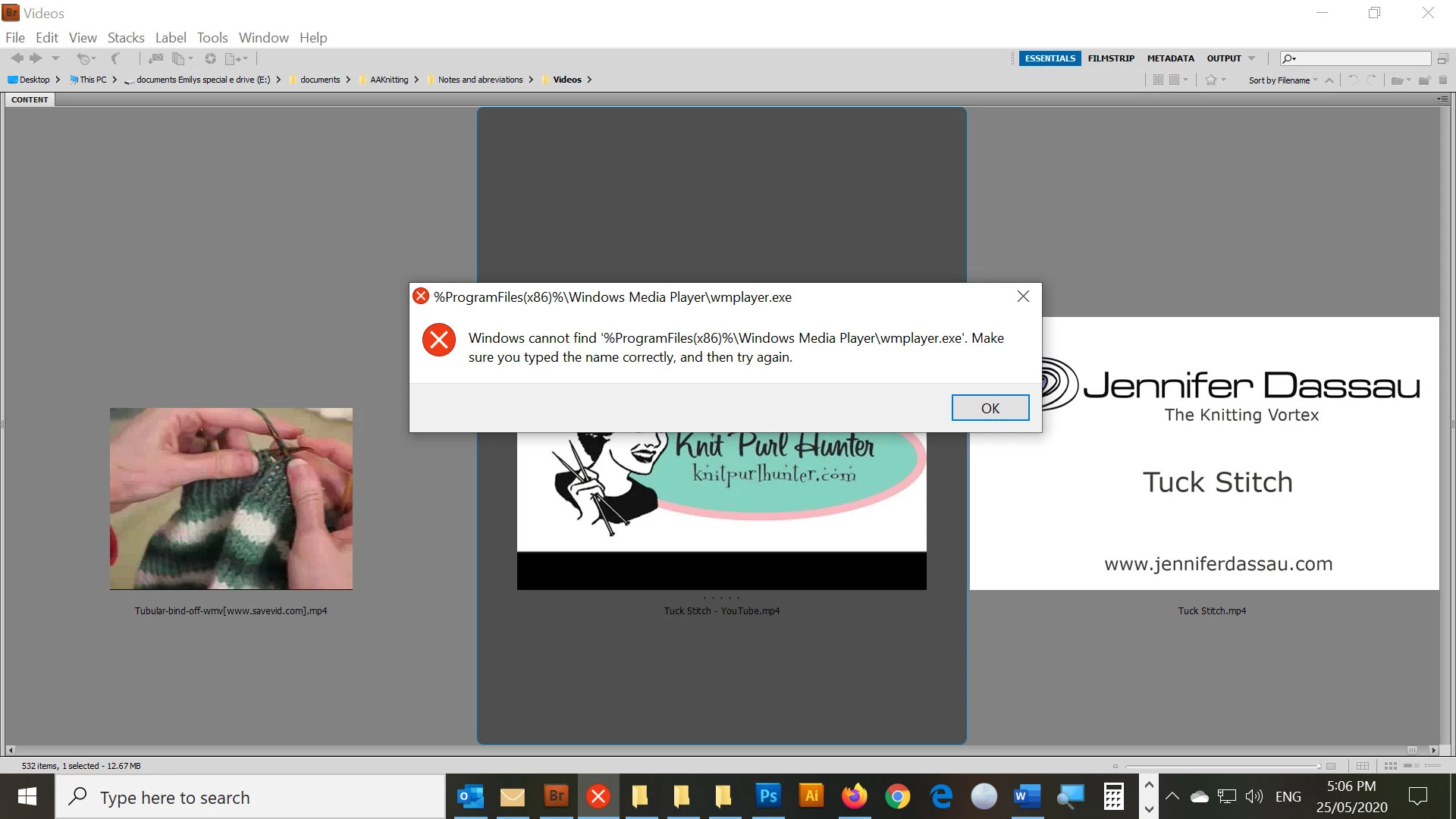Switch to the FILMSTRIP workspace
Screen dimensions: 1456x819
point(1110,58)
